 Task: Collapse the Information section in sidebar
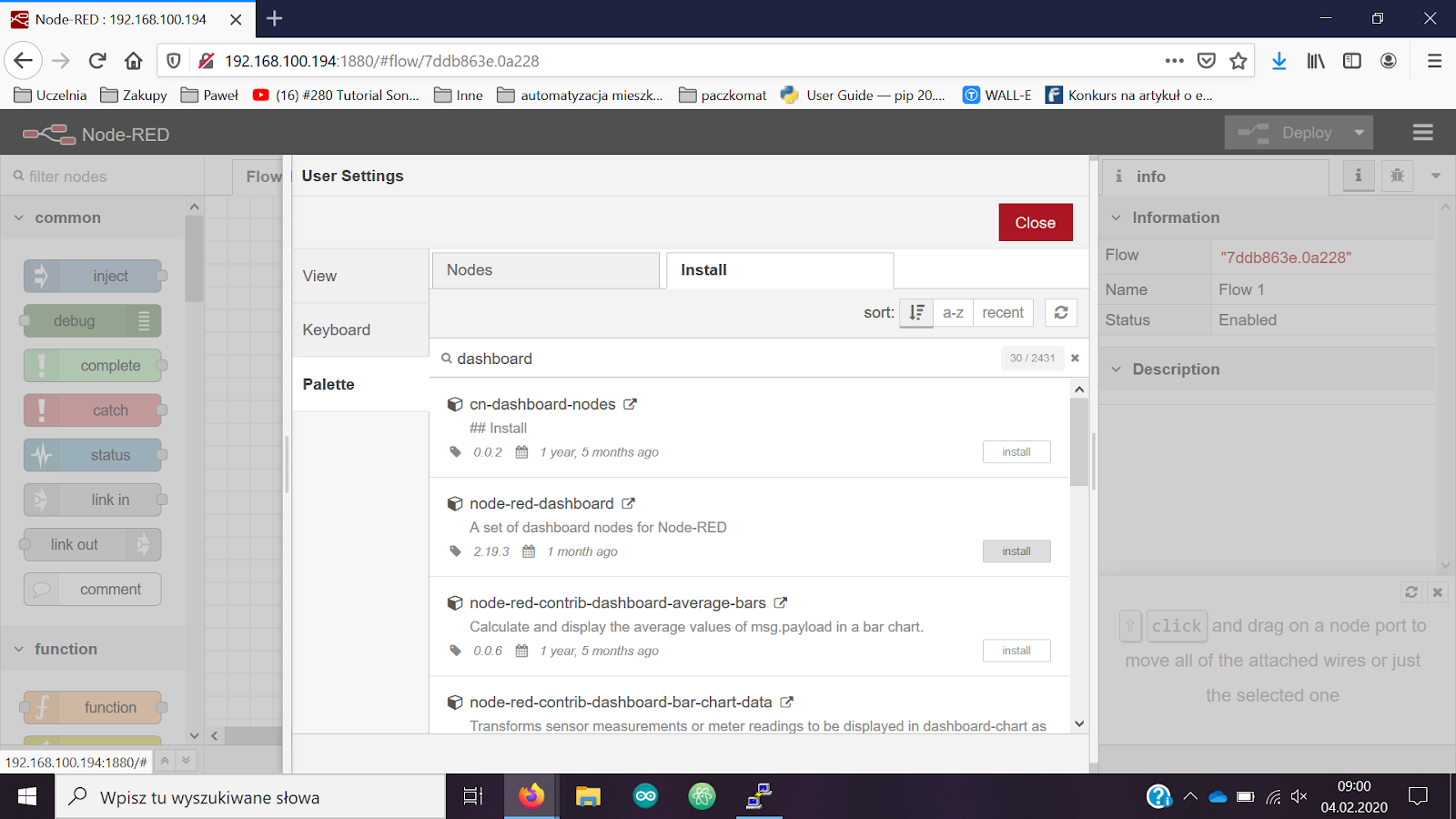pos(1267,217)
